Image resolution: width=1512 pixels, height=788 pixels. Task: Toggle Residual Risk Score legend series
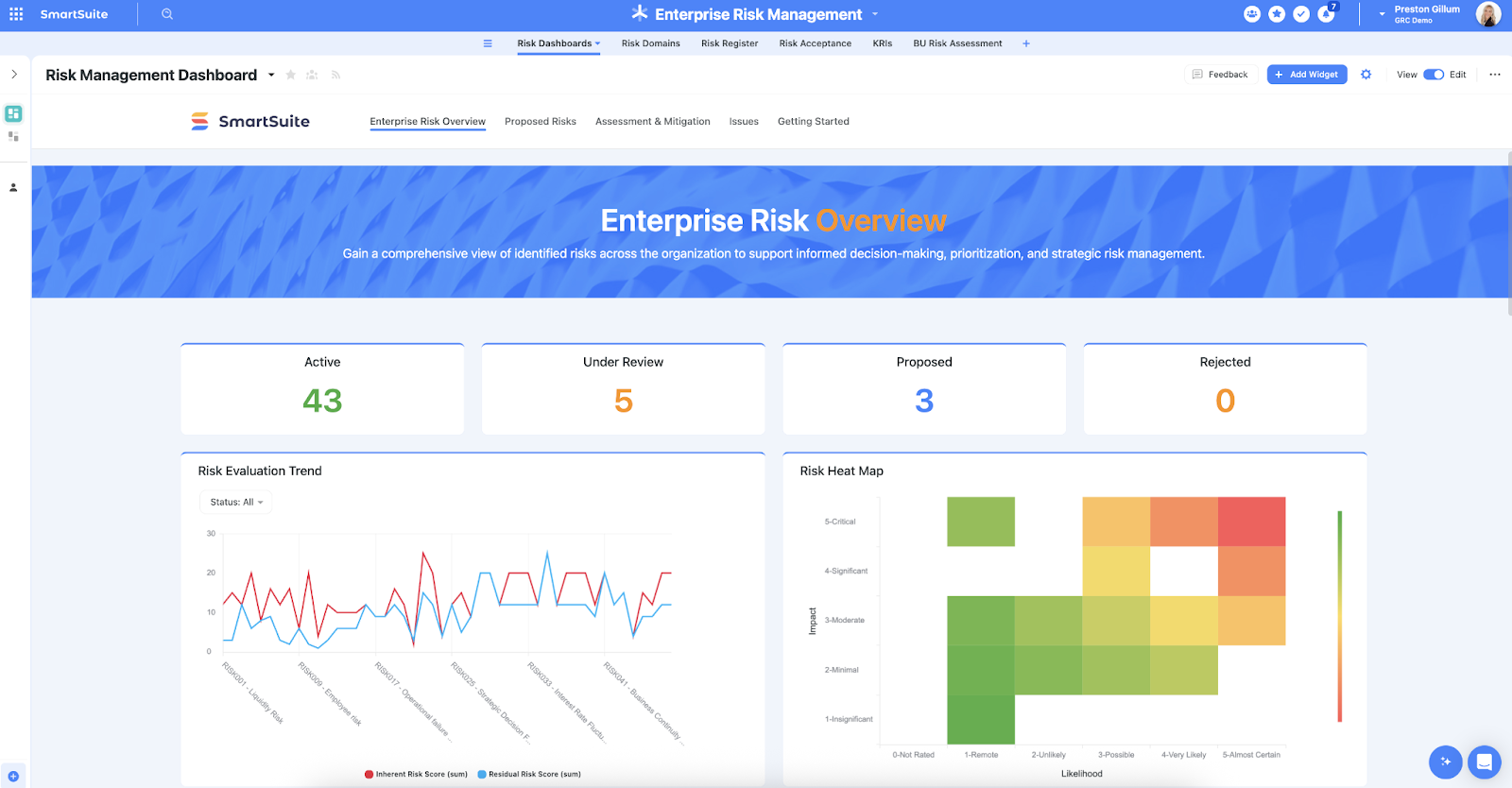[529, 774]
